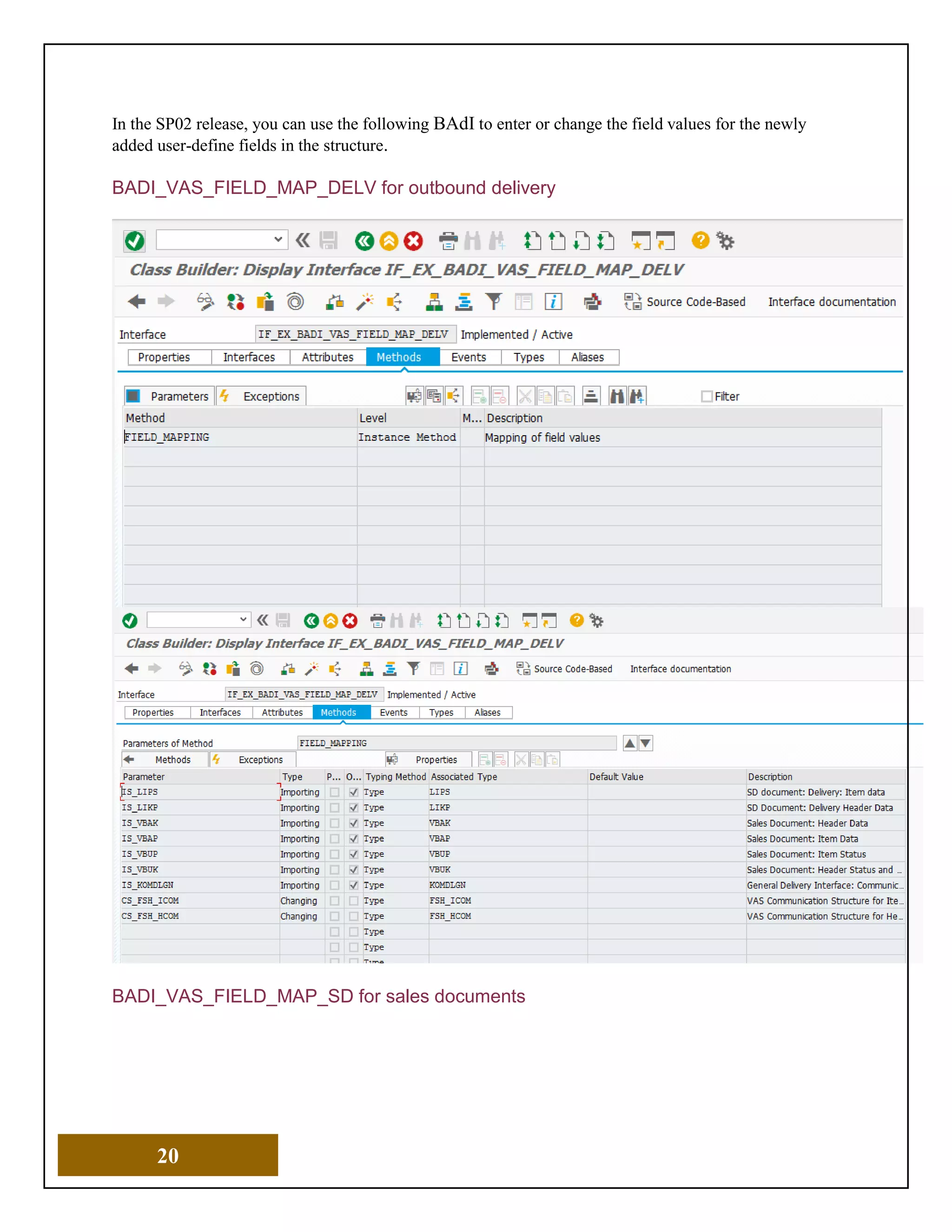
Task: Click the Enhance spiral icon in the first screenshot
Action: point(295,302)
